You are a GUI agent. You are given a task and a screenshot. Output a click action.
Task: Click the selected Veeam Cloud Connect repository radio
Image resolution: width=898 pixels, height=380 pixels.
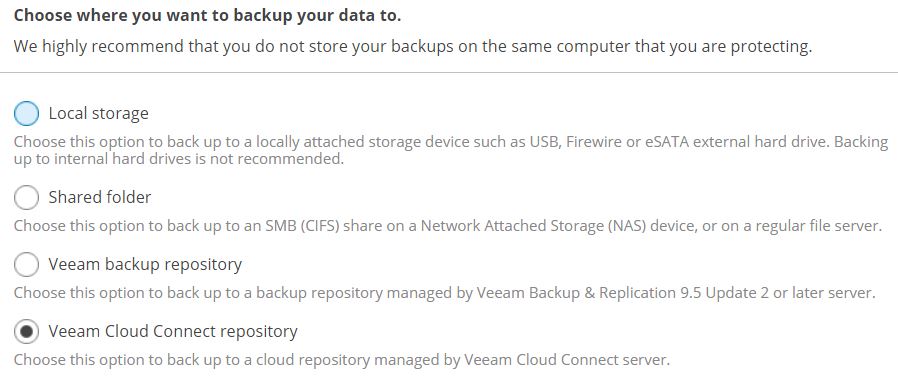[x=26, y=331]
